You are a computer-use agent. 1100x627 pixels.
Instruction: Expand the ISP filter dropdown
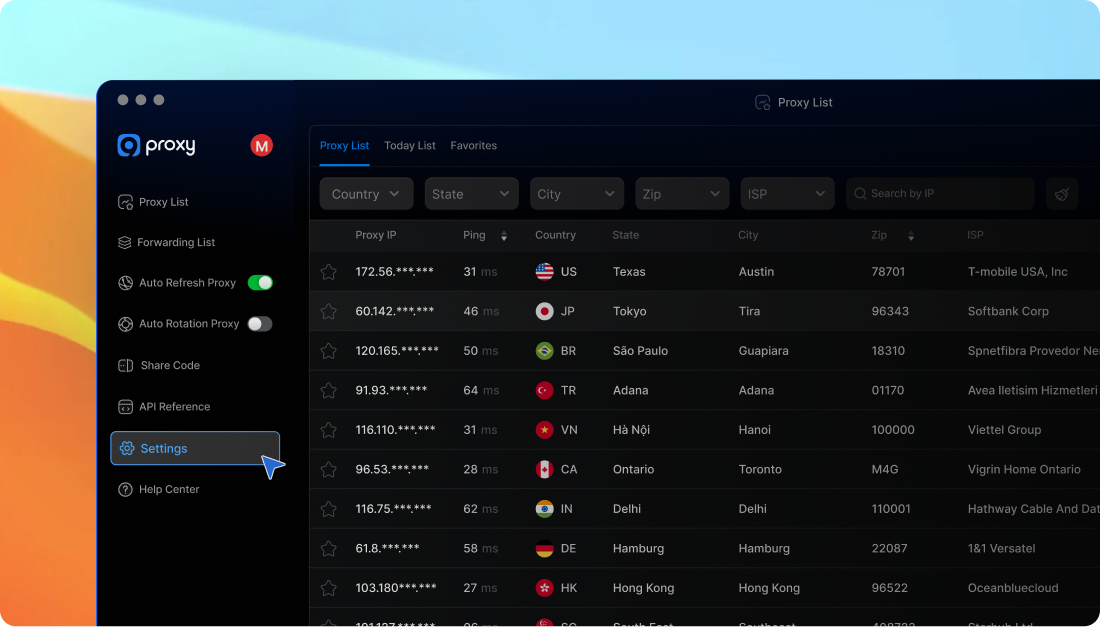[787, 194]
